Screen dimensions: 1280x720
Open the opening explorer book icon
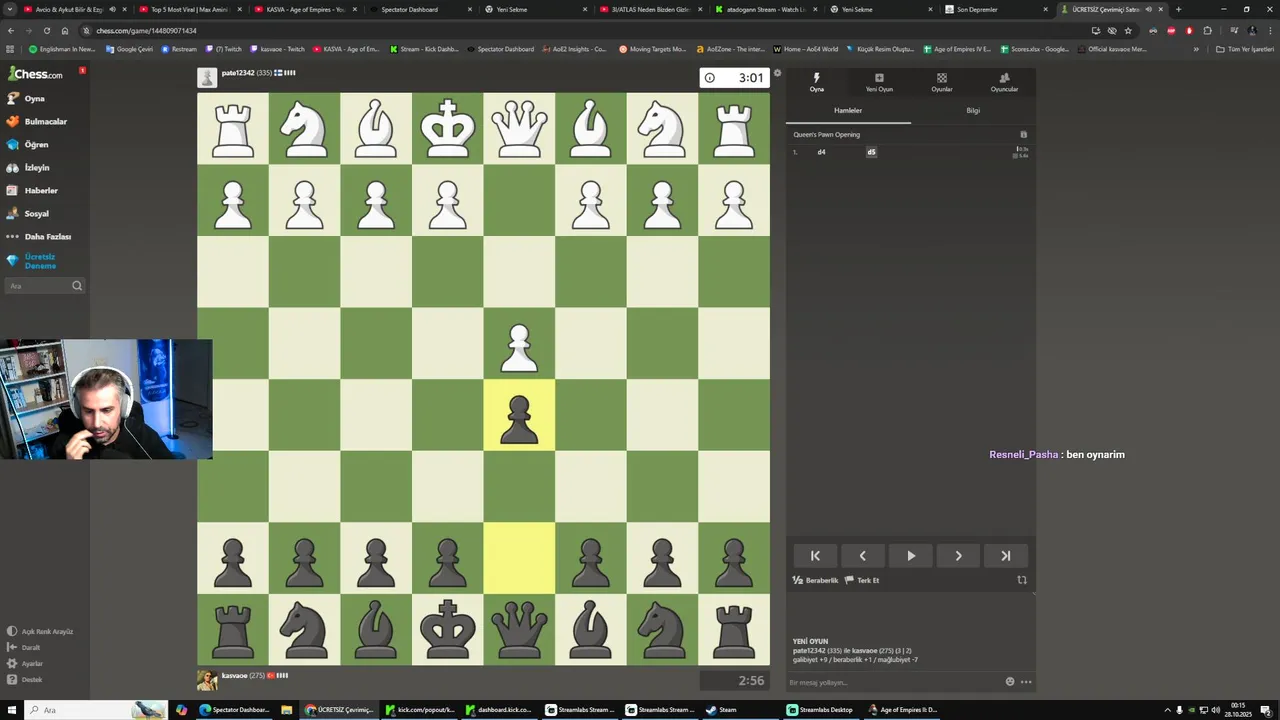click(x=1023, y=134)
